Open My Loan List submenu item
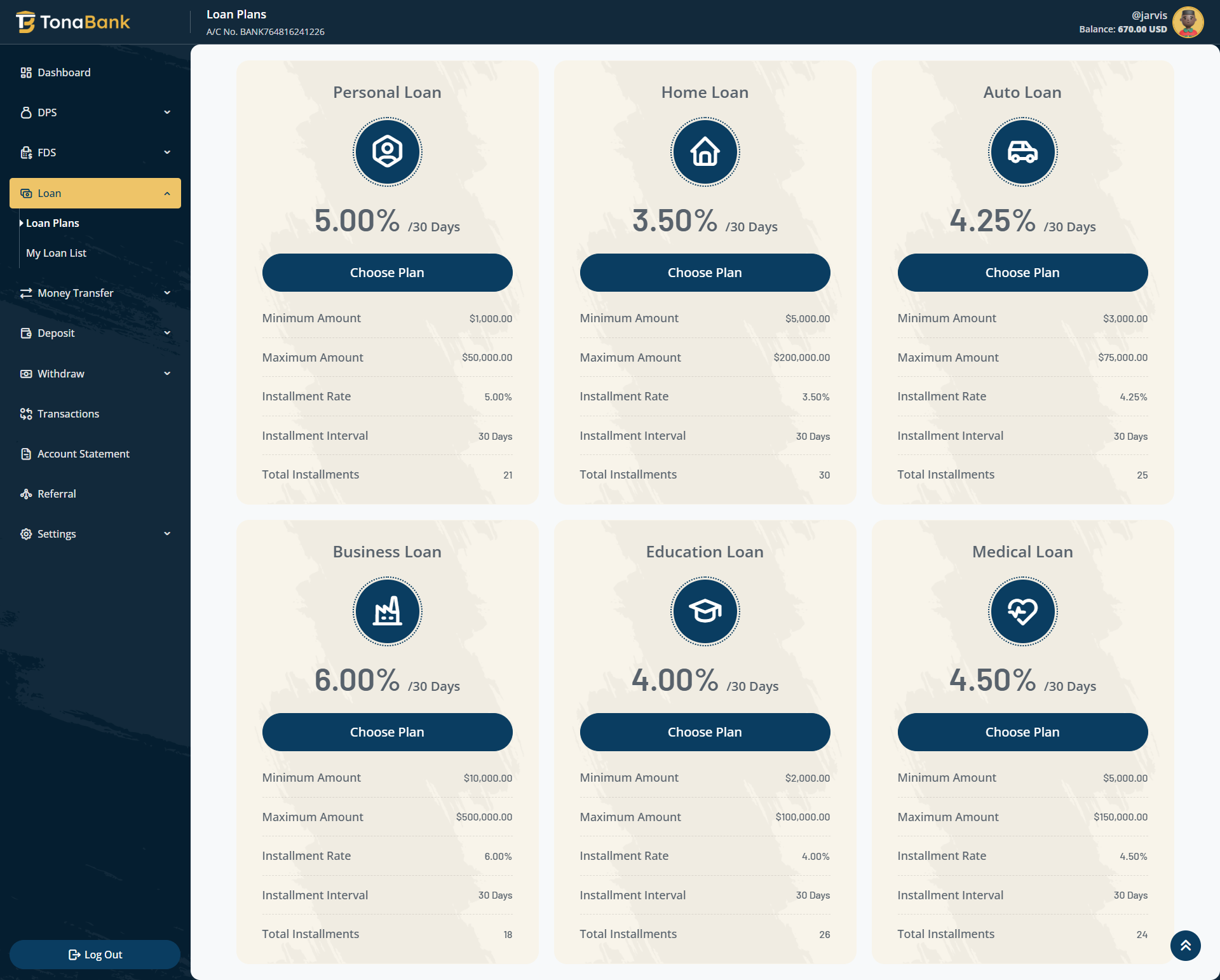Viewport: 1220px width, 980px height. 56,253
